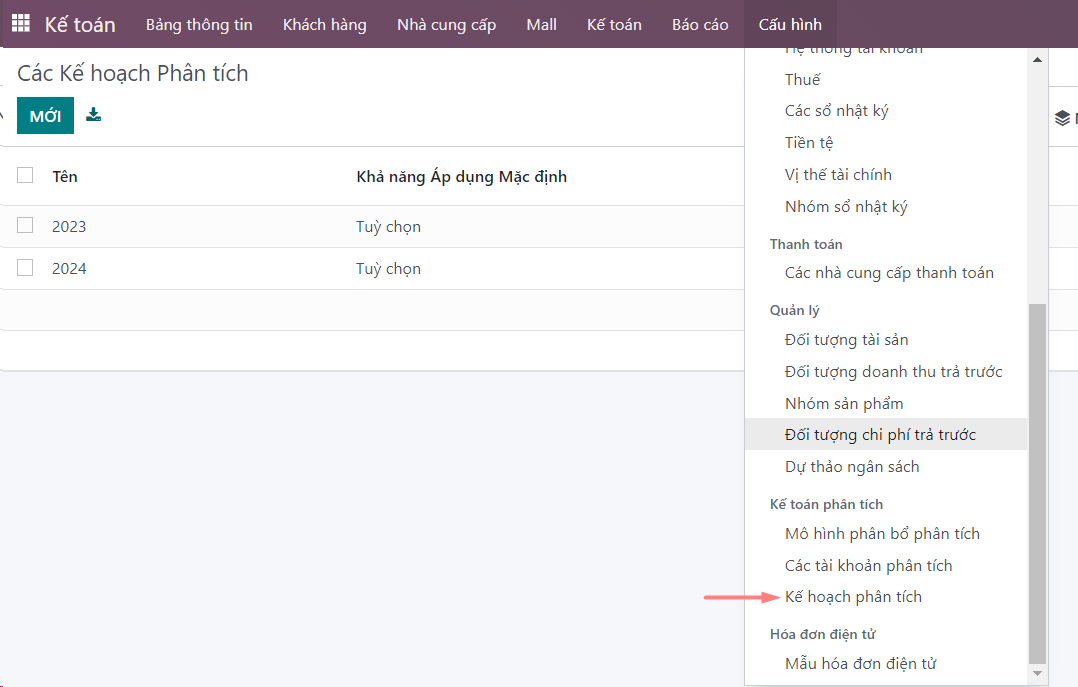
Task: Select Đối tượng chi phí trả trước
Action: [886, 435]
